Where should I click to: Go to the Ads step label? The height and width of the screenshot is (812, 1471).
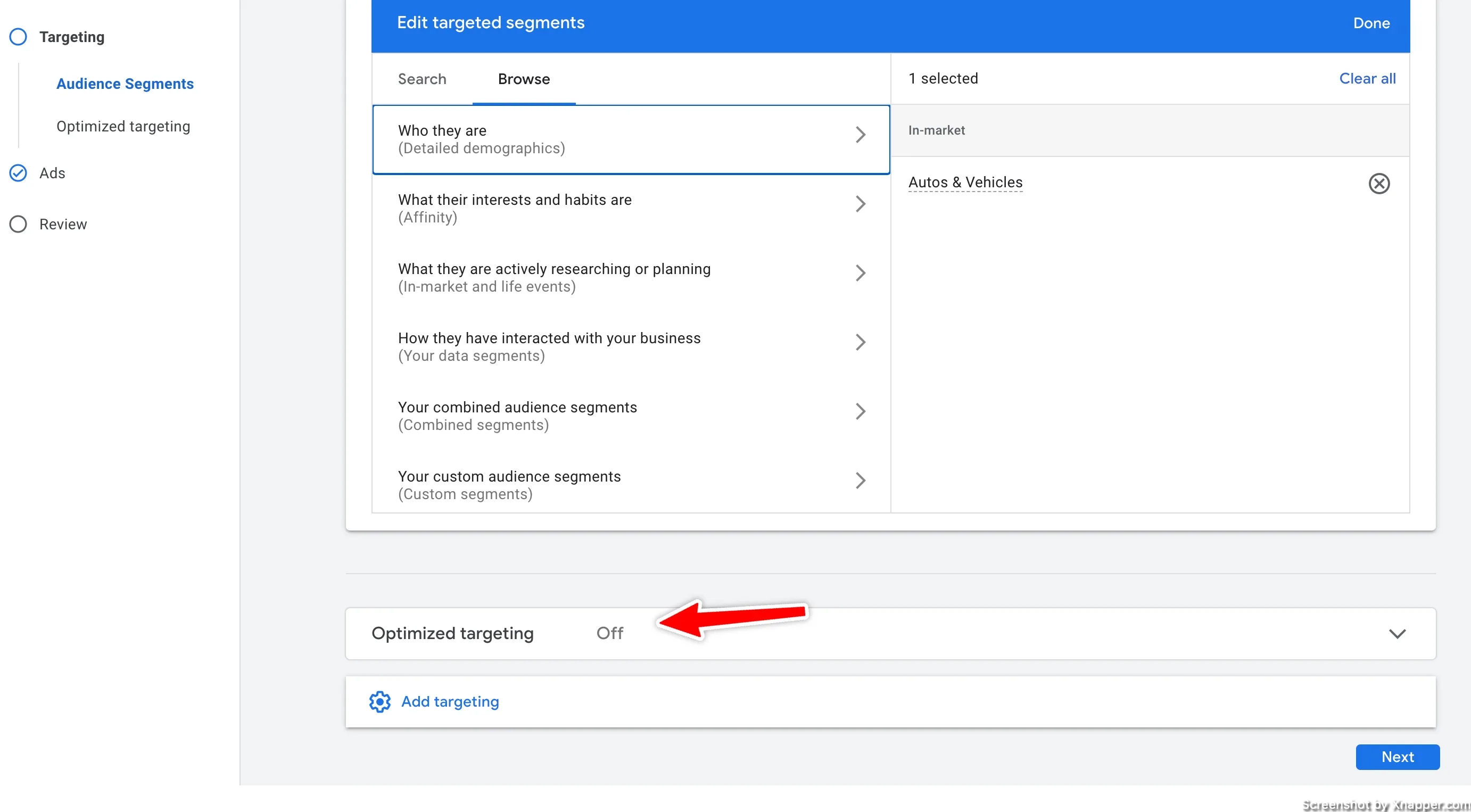click(52, 173)
